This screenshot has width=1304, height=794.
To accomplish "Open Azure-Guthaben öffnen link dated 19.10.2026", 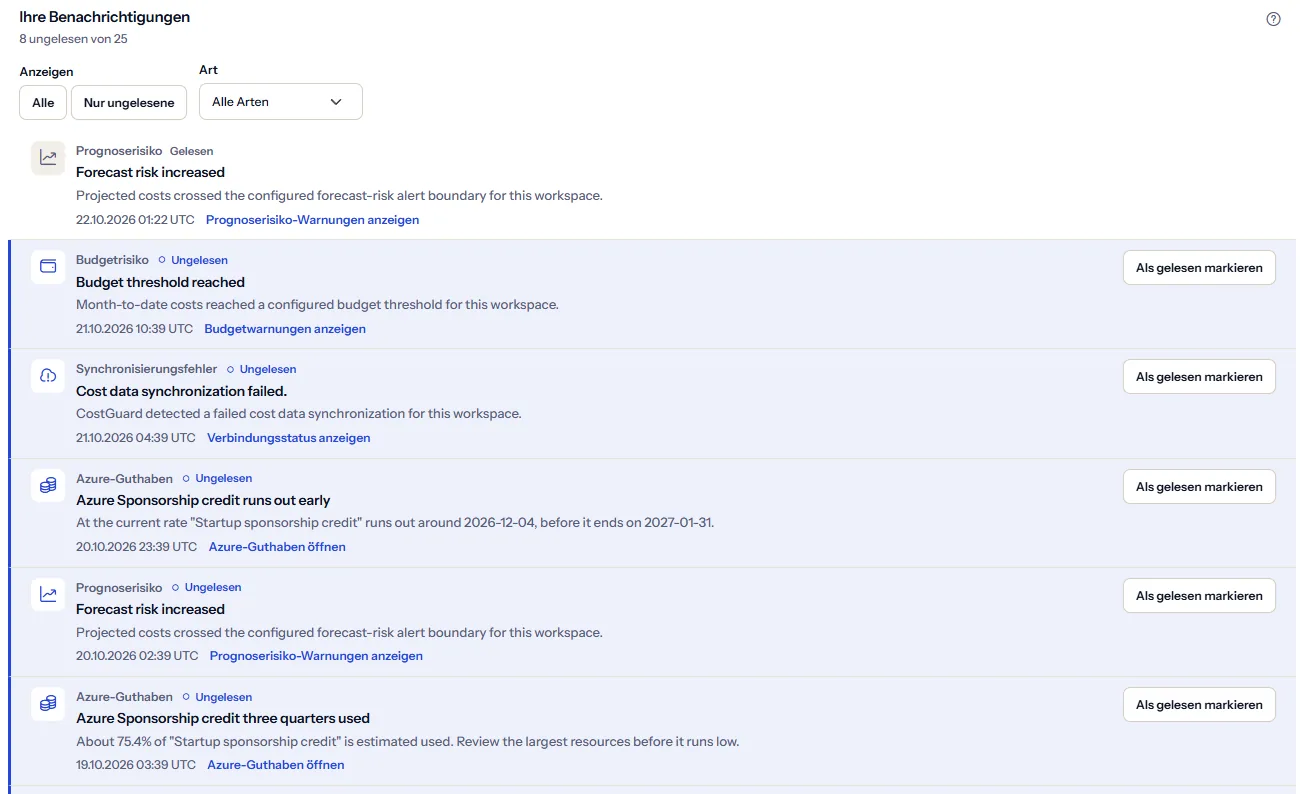I will pyautogui.click(x=276, y=765).
